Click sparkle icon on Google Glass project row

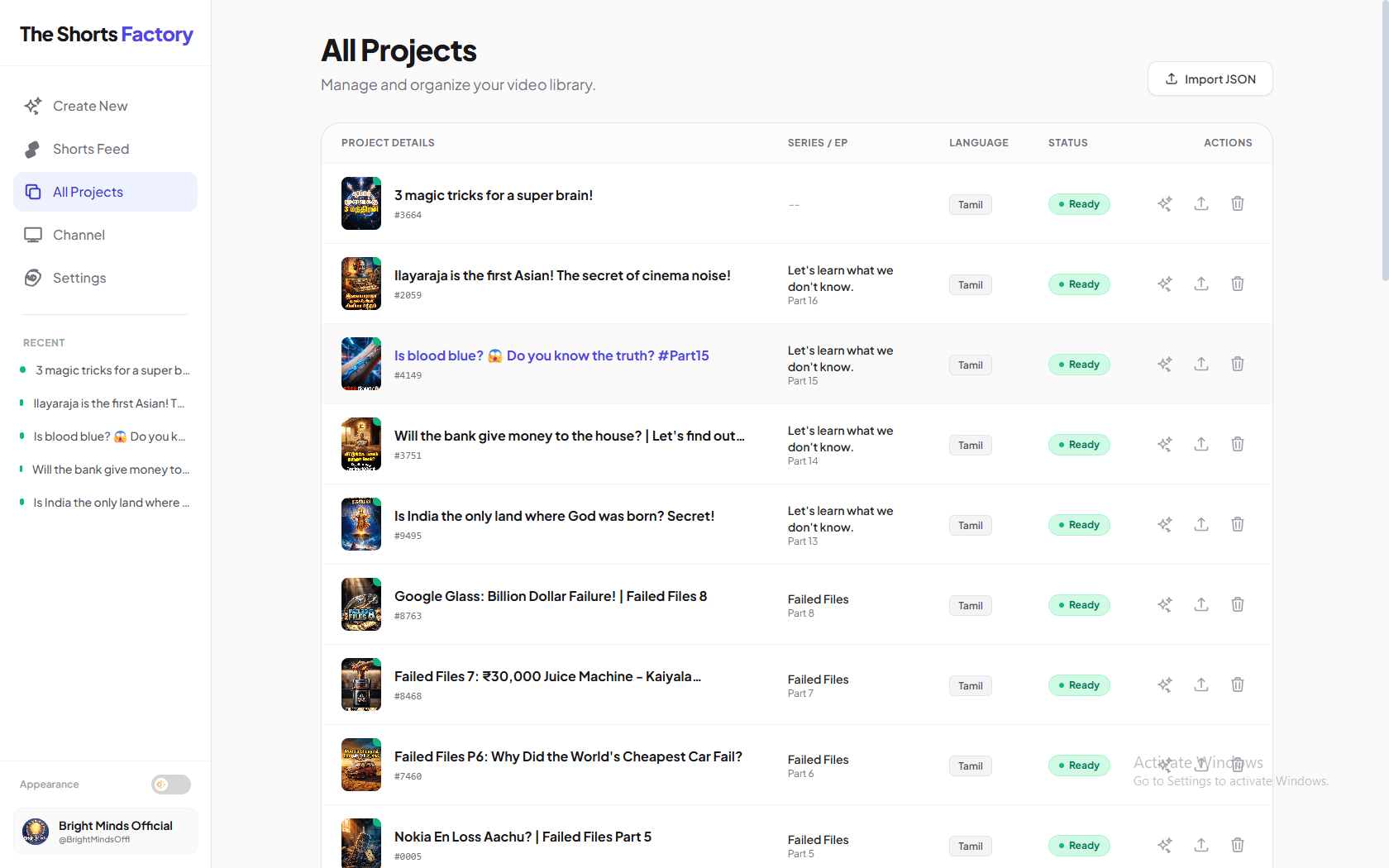1165,604
